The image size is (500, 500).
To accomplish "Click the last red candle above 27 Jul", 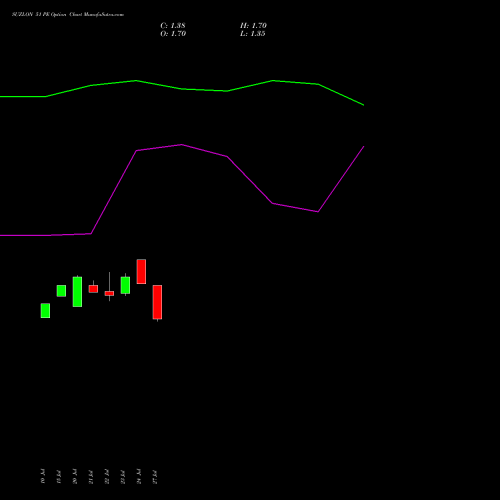I will click(157, 302).
